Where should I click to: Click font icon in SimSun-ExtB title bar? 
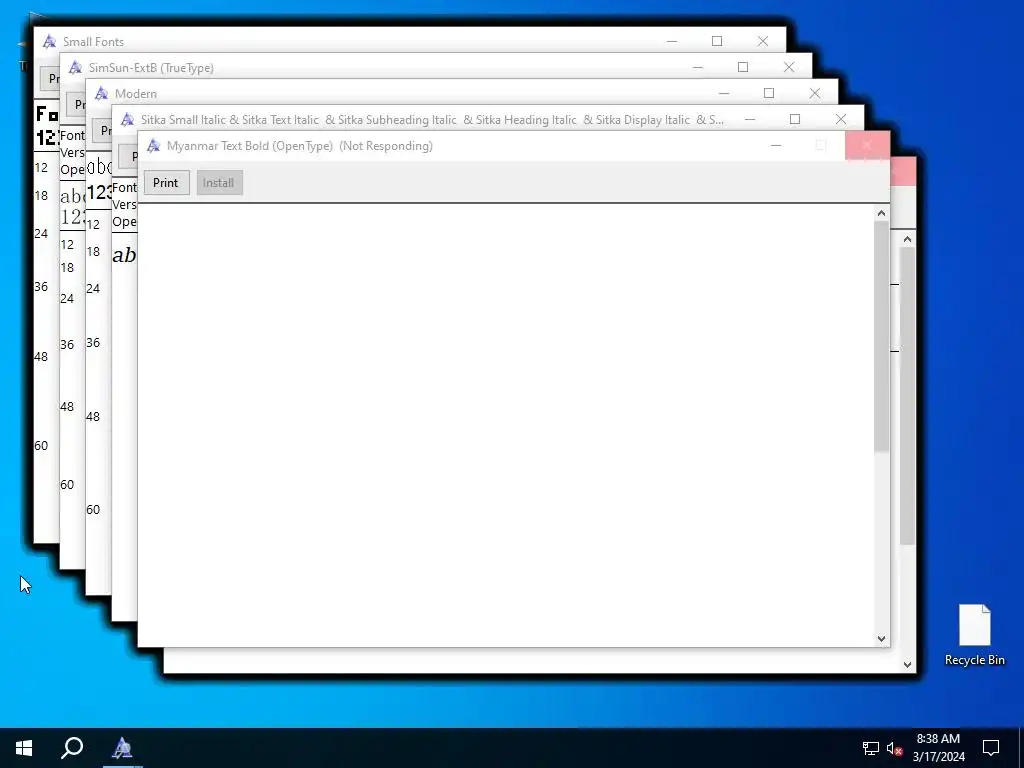(75, 67)
